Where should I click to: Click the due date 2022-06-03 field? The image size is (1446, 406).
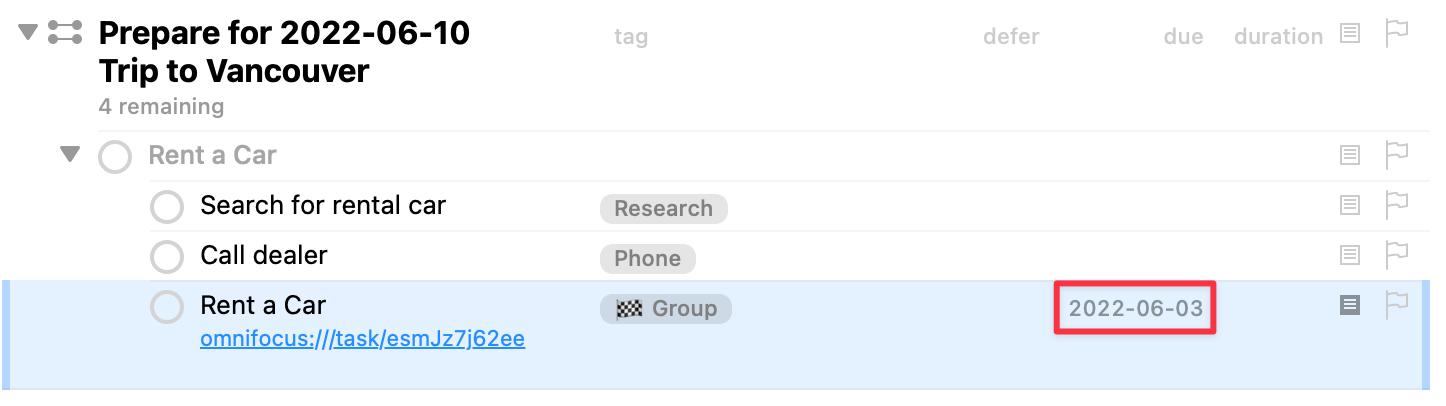click(1136, 308)
